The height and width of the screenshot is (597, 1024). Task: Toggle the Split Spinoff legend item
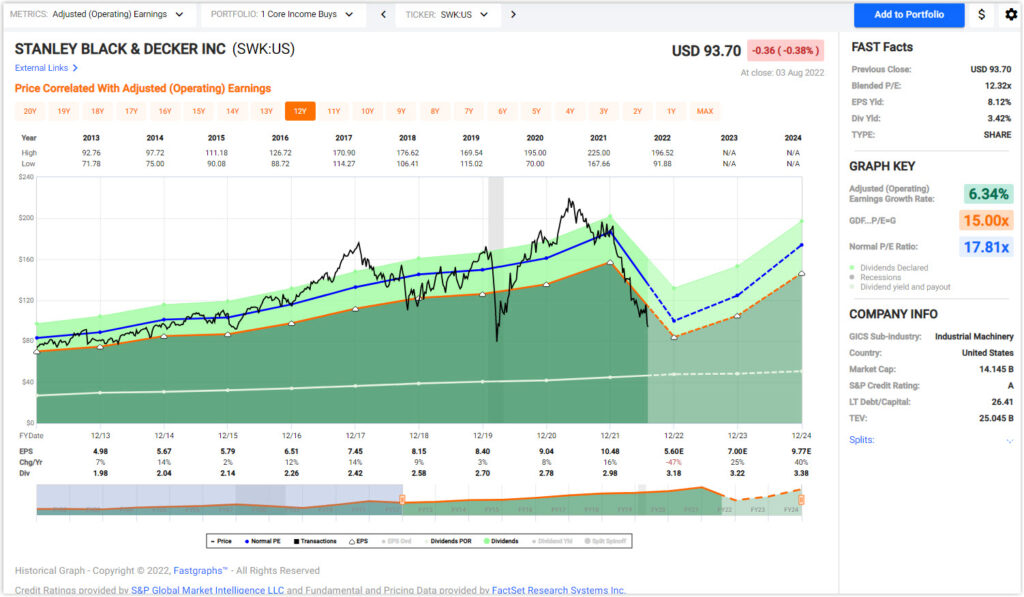click(605, 541)
